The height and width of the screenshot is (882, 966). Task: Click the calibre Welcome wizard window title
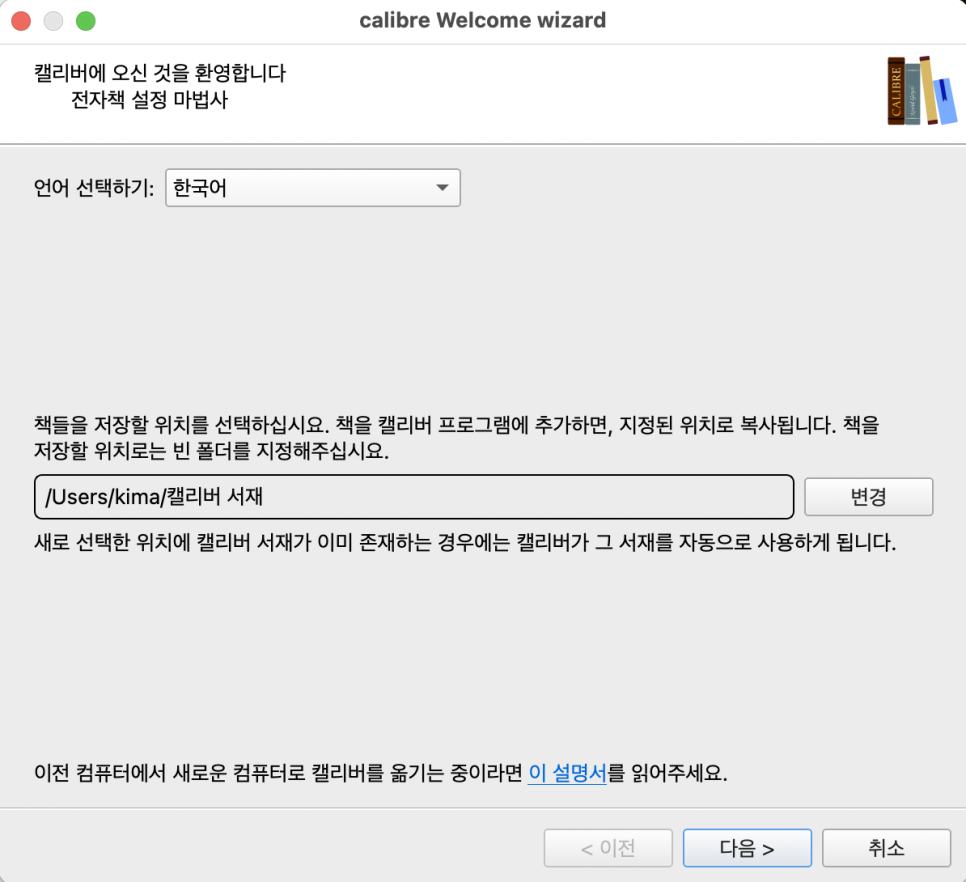(x=482, y=20)
